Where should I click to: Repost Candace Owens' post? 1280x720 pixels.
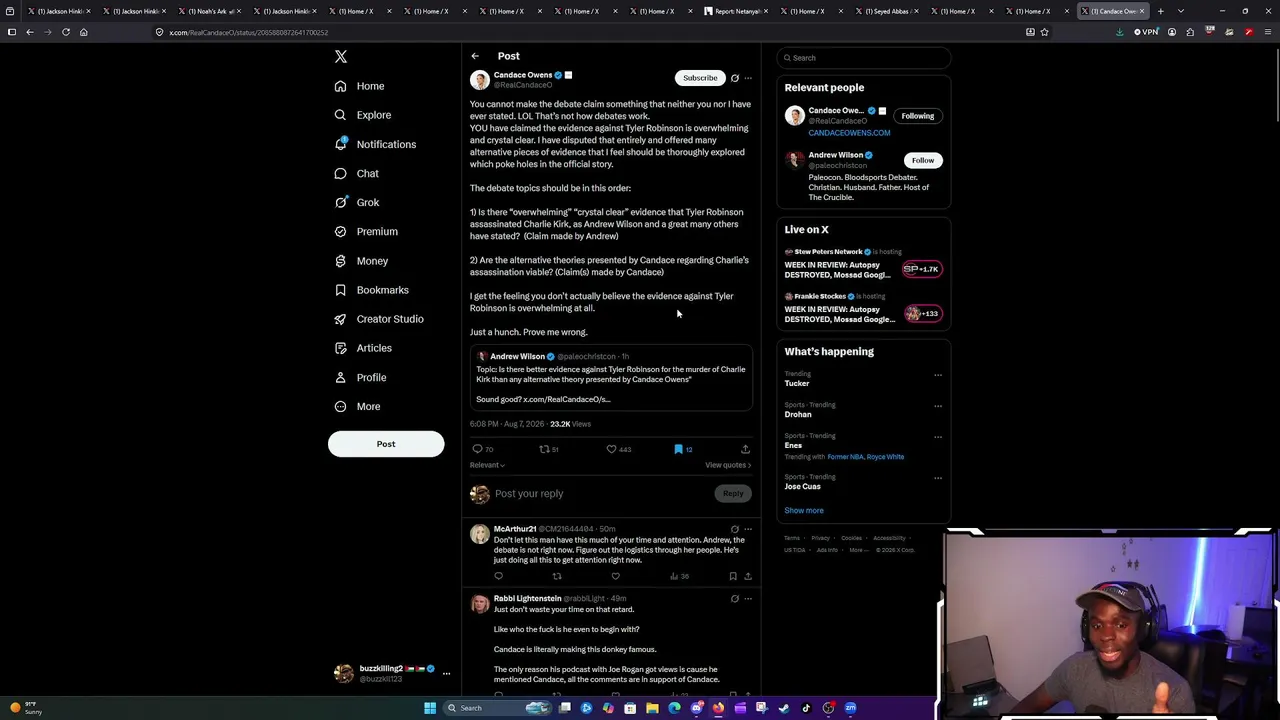tap(544, 449)
